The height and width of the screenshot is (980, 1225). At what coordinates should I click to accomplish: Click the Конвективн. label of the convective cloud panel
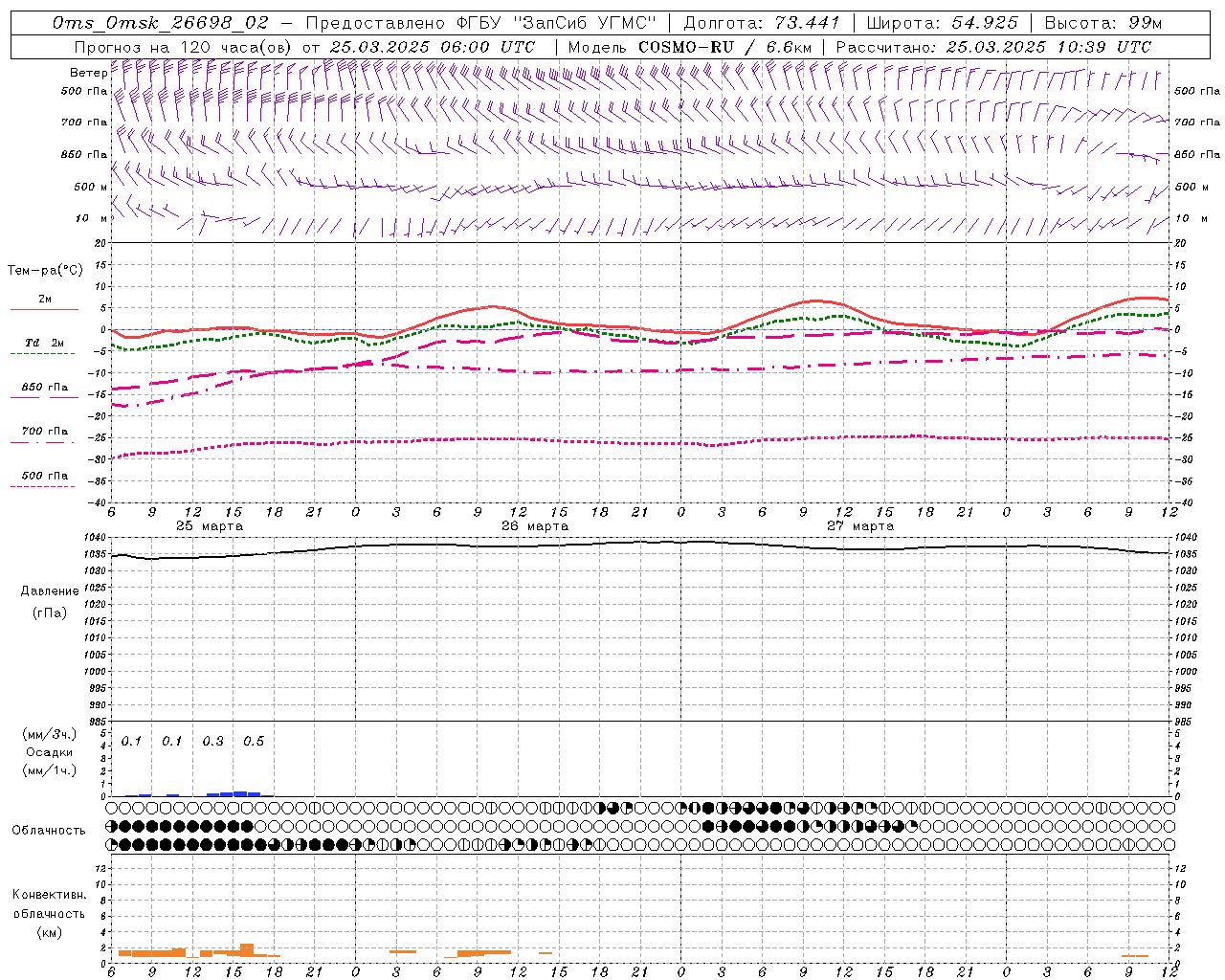(x=49, y=895)
